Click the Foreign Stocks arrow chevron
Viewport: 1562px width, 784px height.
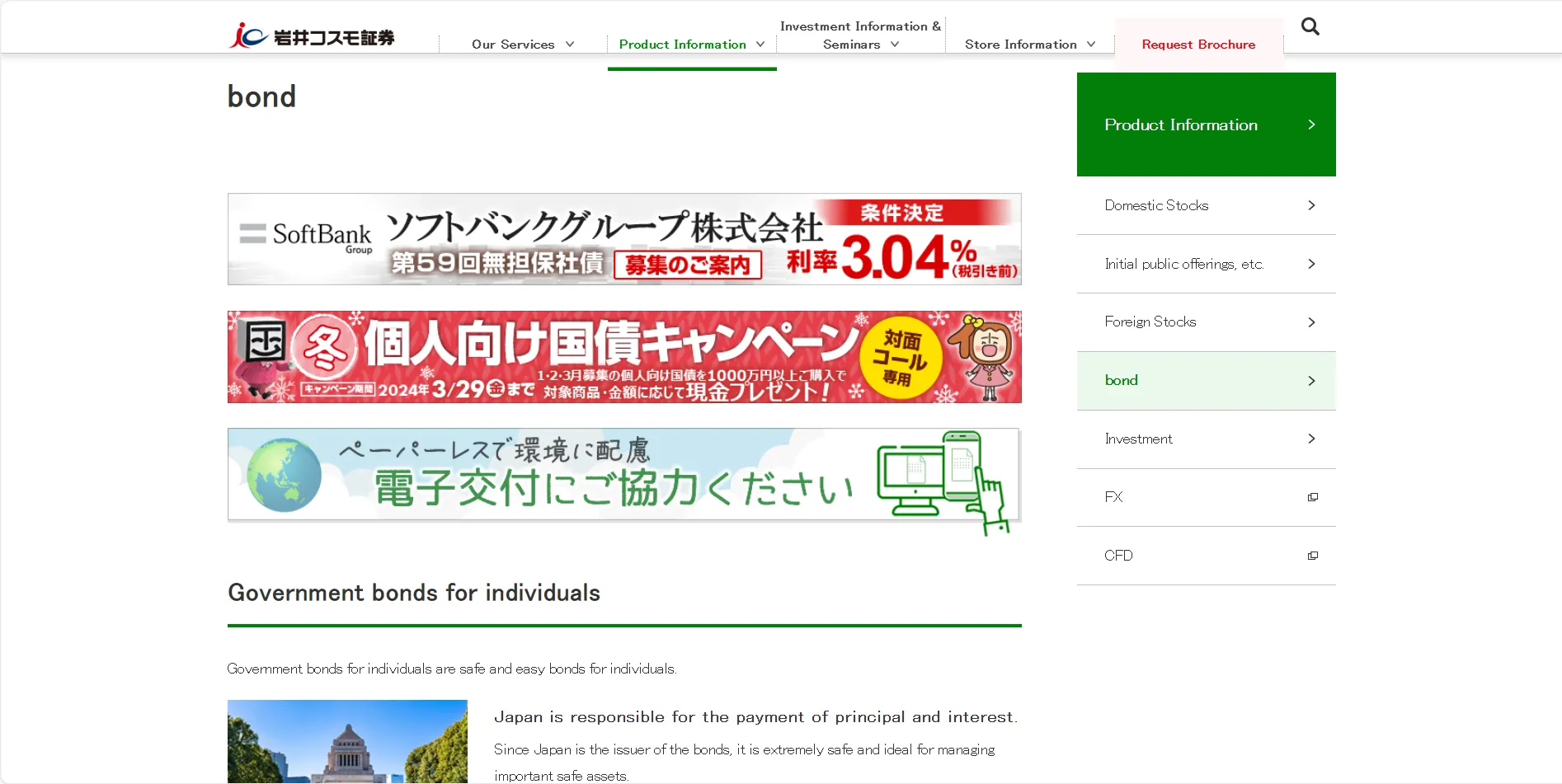1311,322
